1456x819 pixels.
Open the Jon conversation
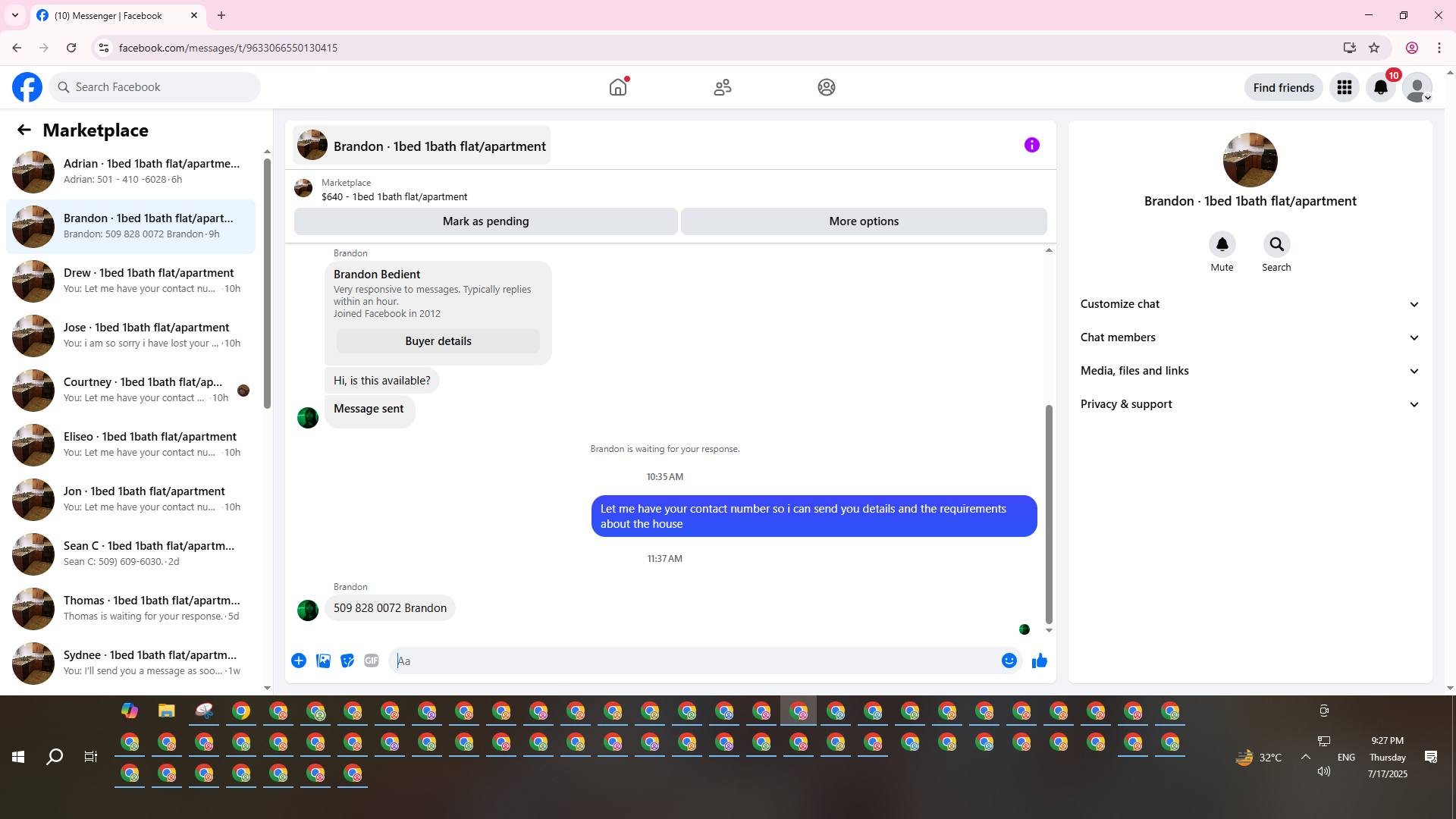pos(131,499)
